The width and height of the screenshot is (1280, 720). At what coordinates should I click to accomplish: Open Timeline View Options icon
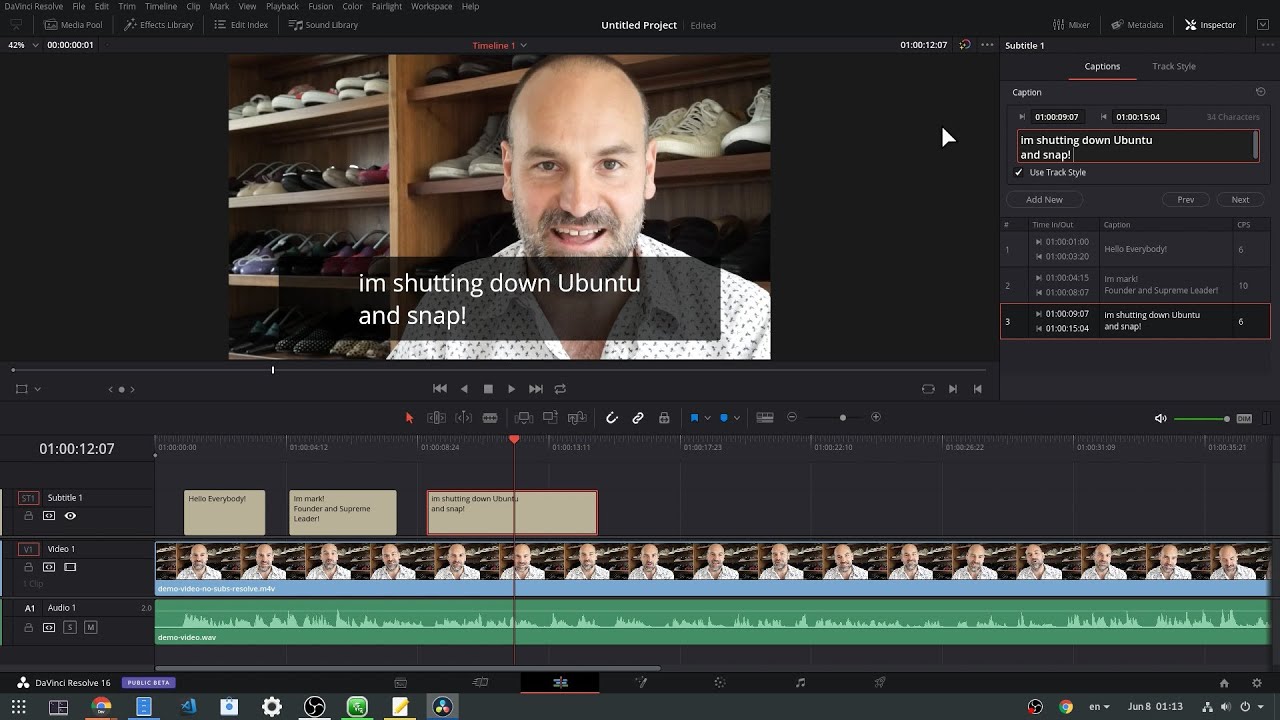[x=765, y=418]
